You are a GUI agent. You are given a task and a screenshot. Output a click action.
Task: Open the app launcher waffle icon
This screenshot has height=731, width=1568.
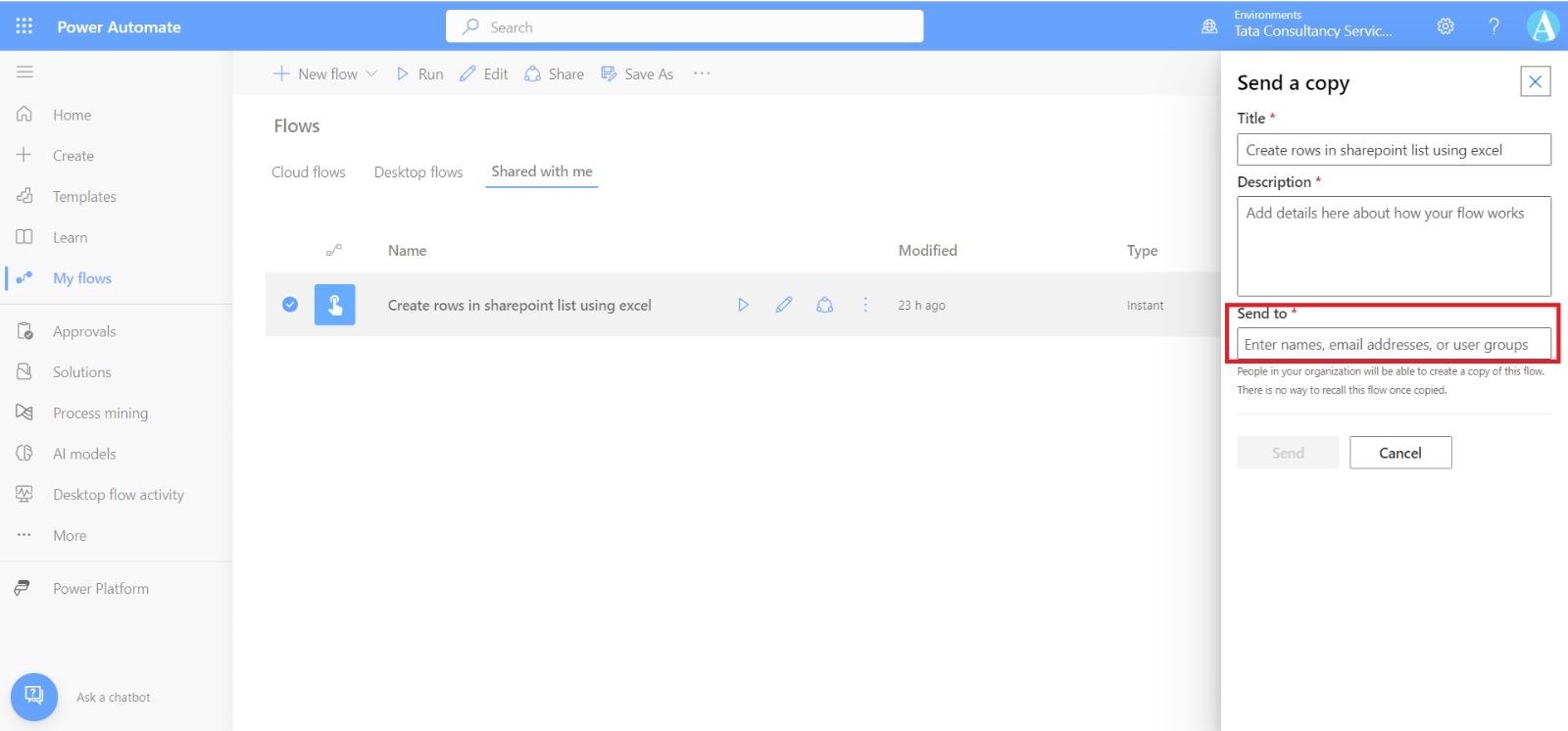(x=24, y=26)
